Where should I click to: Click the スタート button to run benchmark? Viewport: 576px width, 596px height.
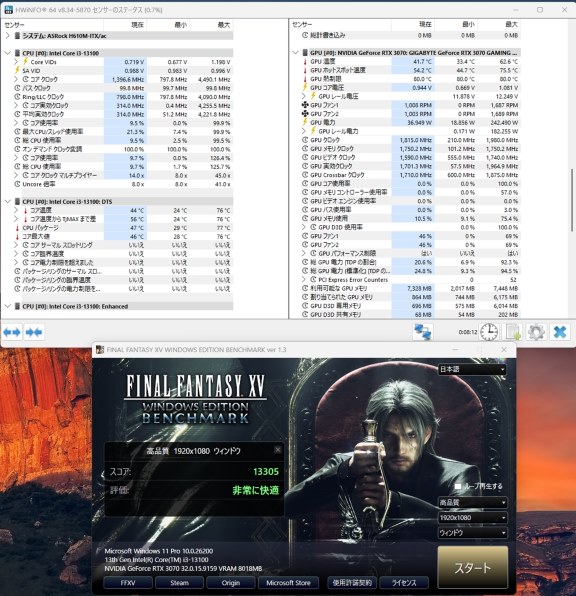(x=473, y=567)
